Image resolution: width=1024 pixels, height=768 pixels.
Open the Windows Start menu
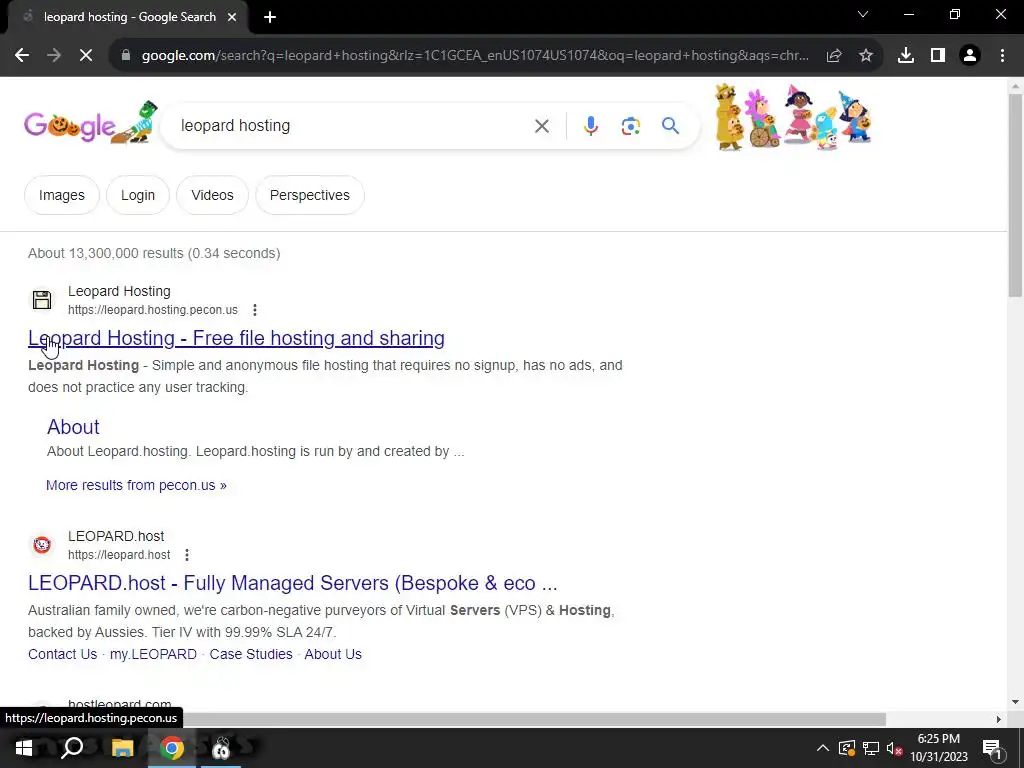tap(24, 748)
